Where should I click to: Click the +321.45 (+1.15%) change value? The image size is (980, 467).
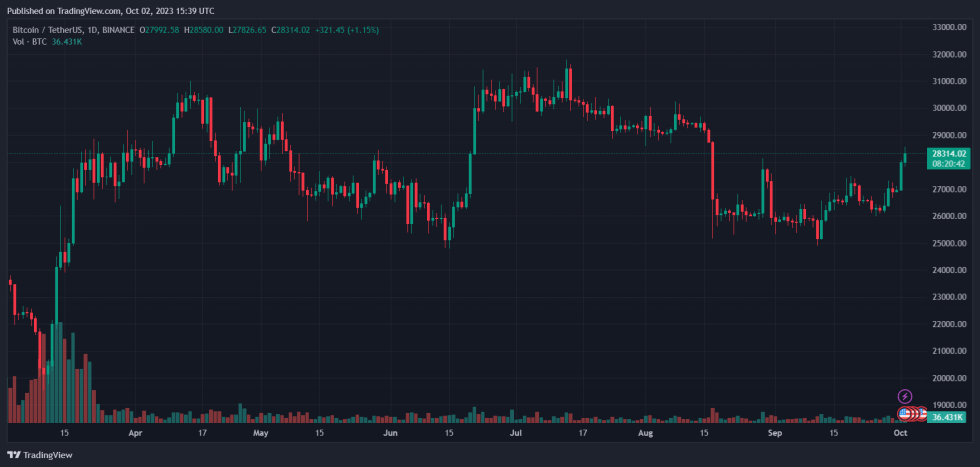coord(347,30)
